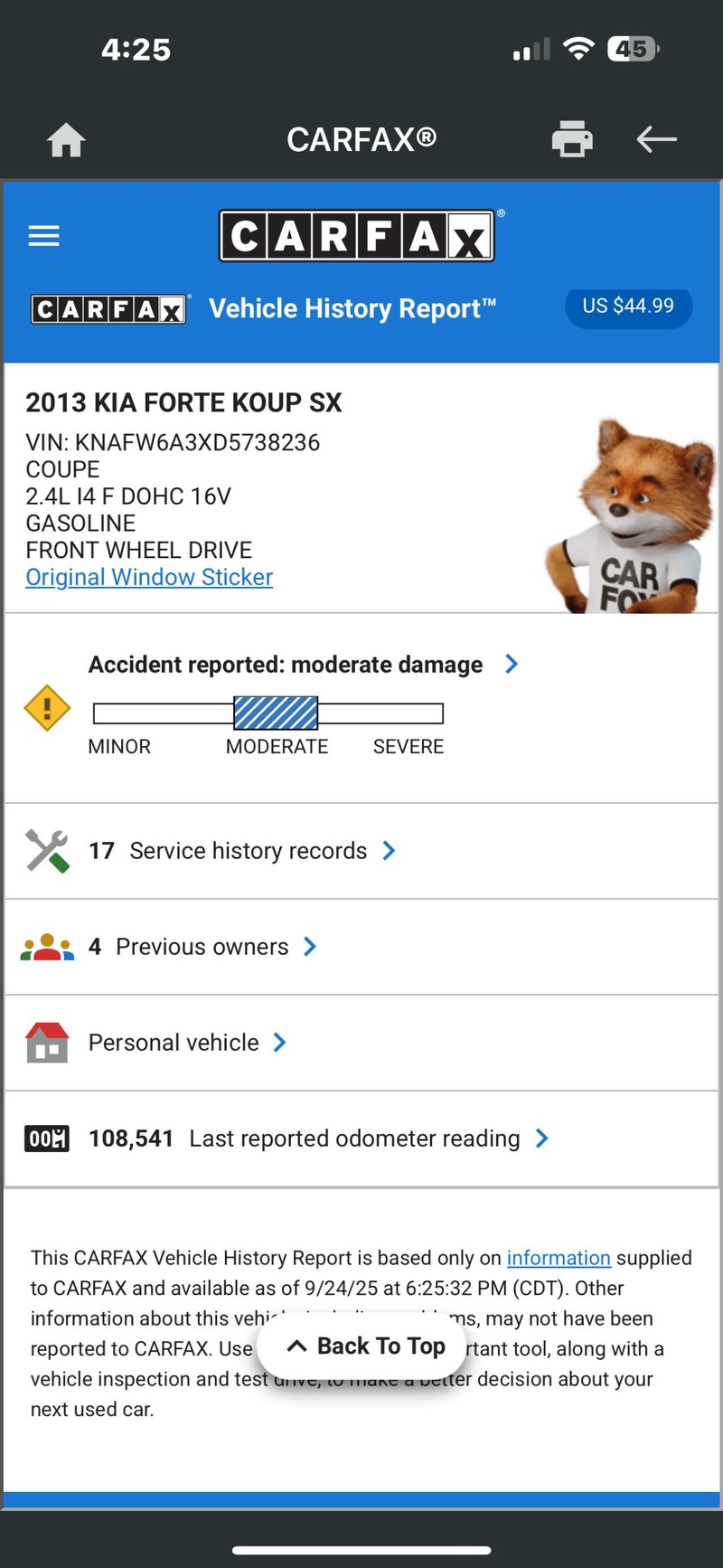Go back using the left arrow icon
723x1568 pixels.
[656, 139]
